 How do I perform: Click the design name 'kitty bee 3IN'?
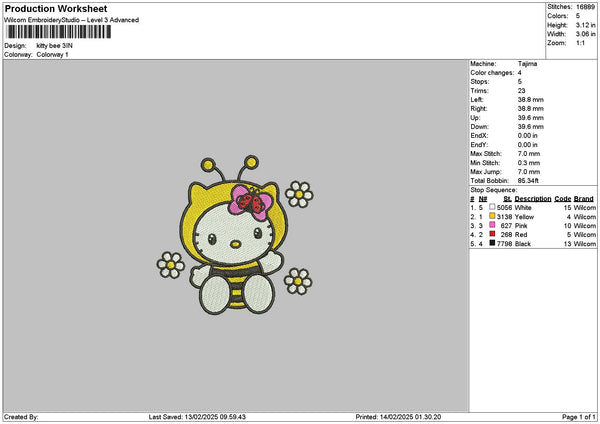(54, 46)
